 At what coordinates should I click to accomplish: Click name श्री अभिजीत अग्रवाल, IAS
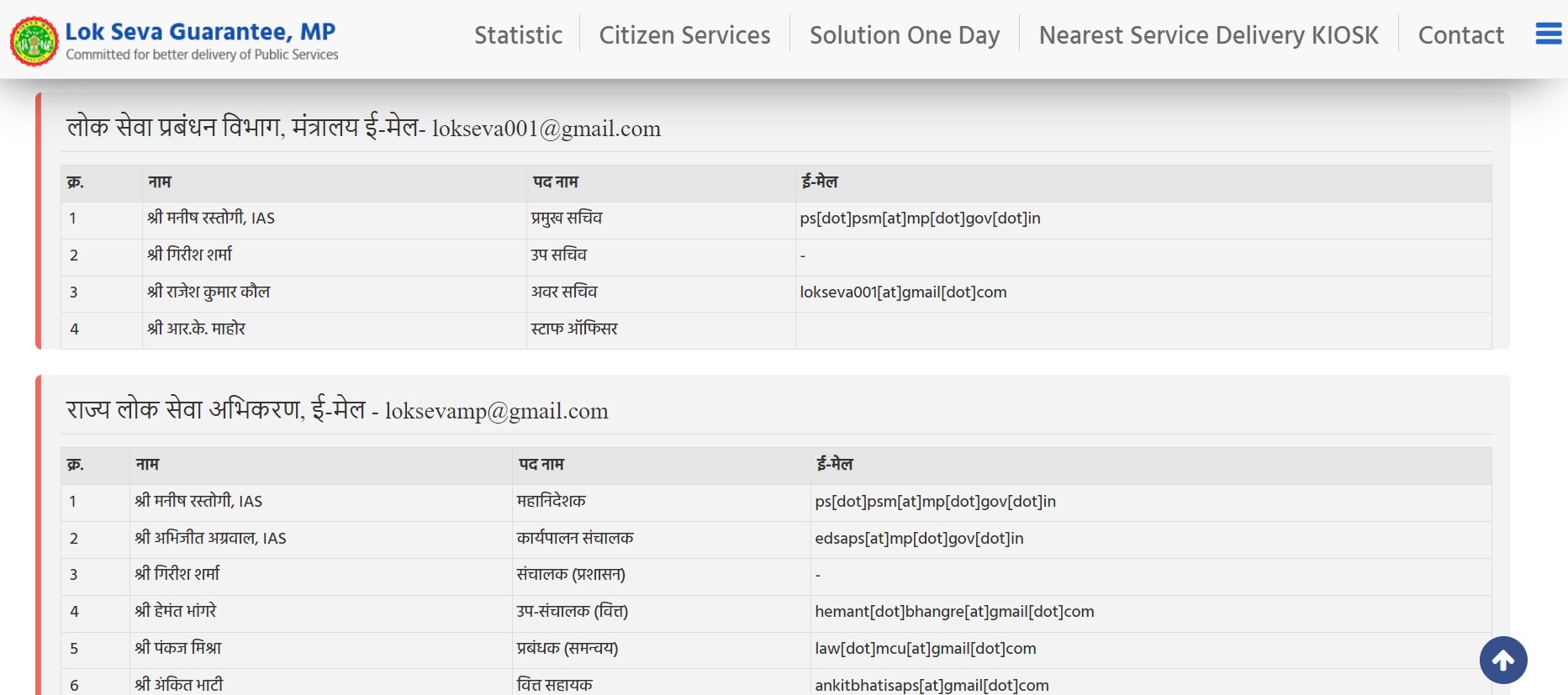tap(210, 539)
